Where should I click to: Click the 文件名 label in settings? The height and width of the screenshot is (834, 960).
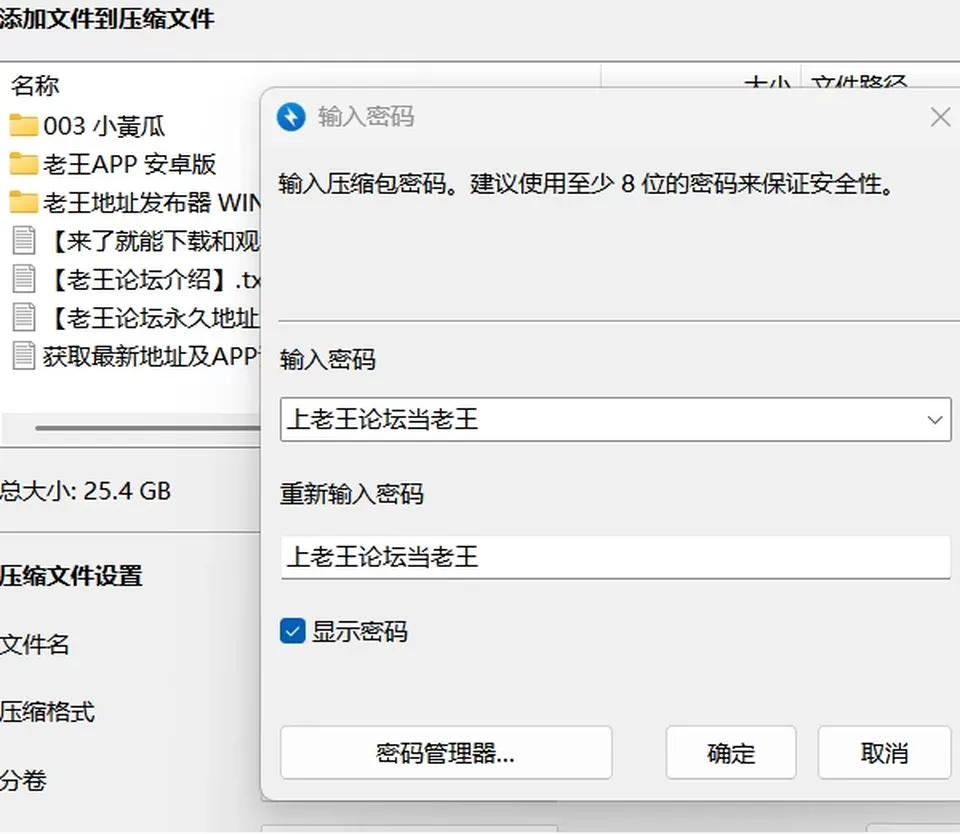34,644
